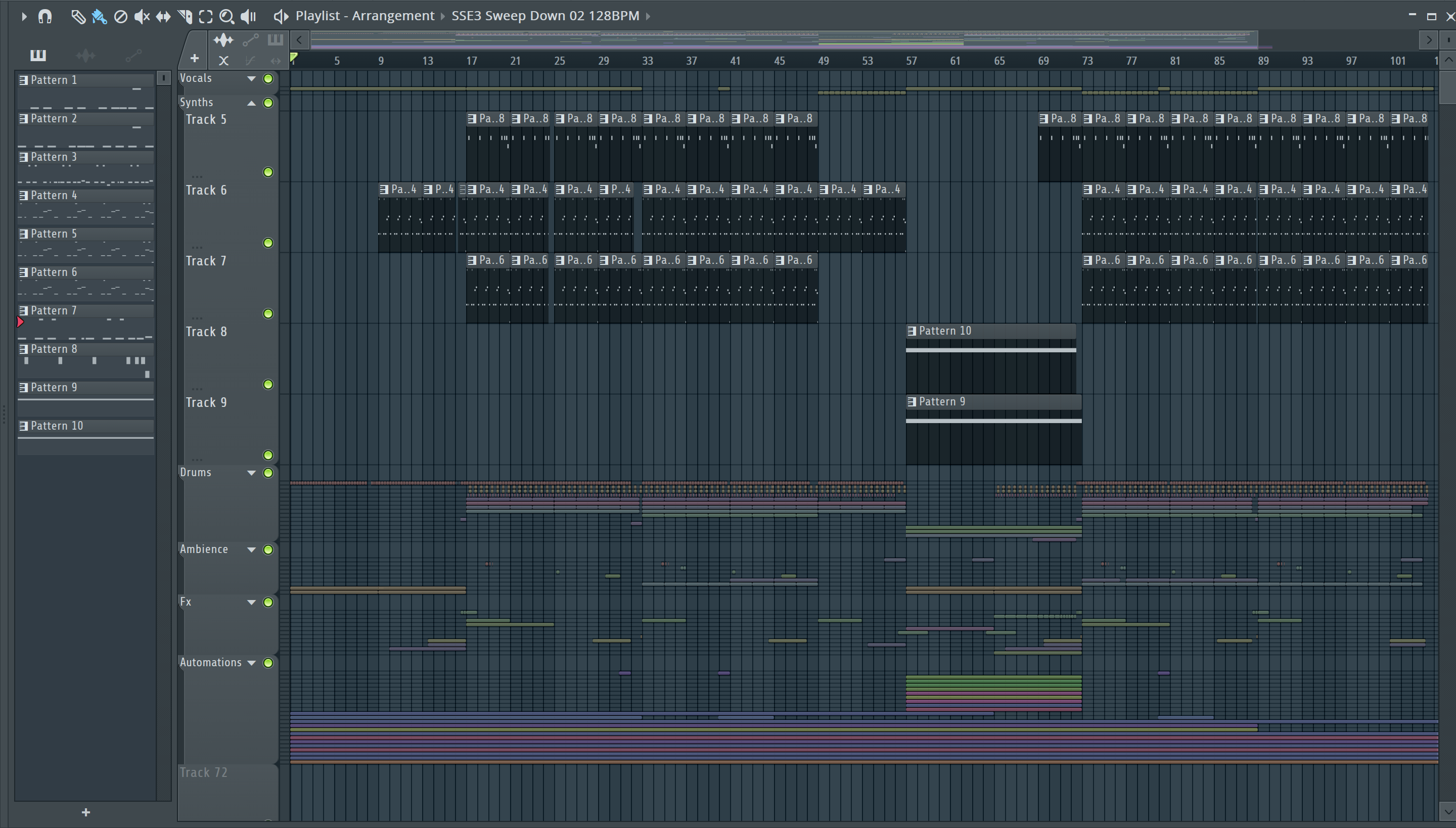Click the playlist overview minimap scrollbar
Screen dimensions: 1456x828
(784, 40)
